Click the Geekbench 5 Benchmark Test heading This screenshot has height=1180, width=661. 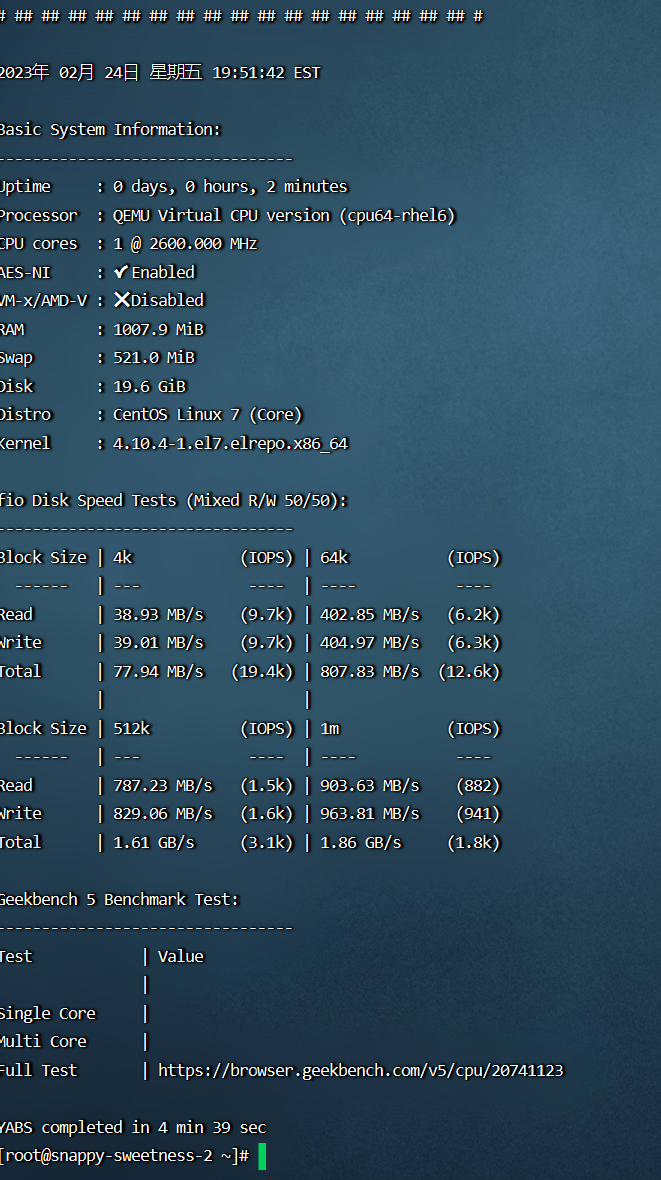[119, 899]
